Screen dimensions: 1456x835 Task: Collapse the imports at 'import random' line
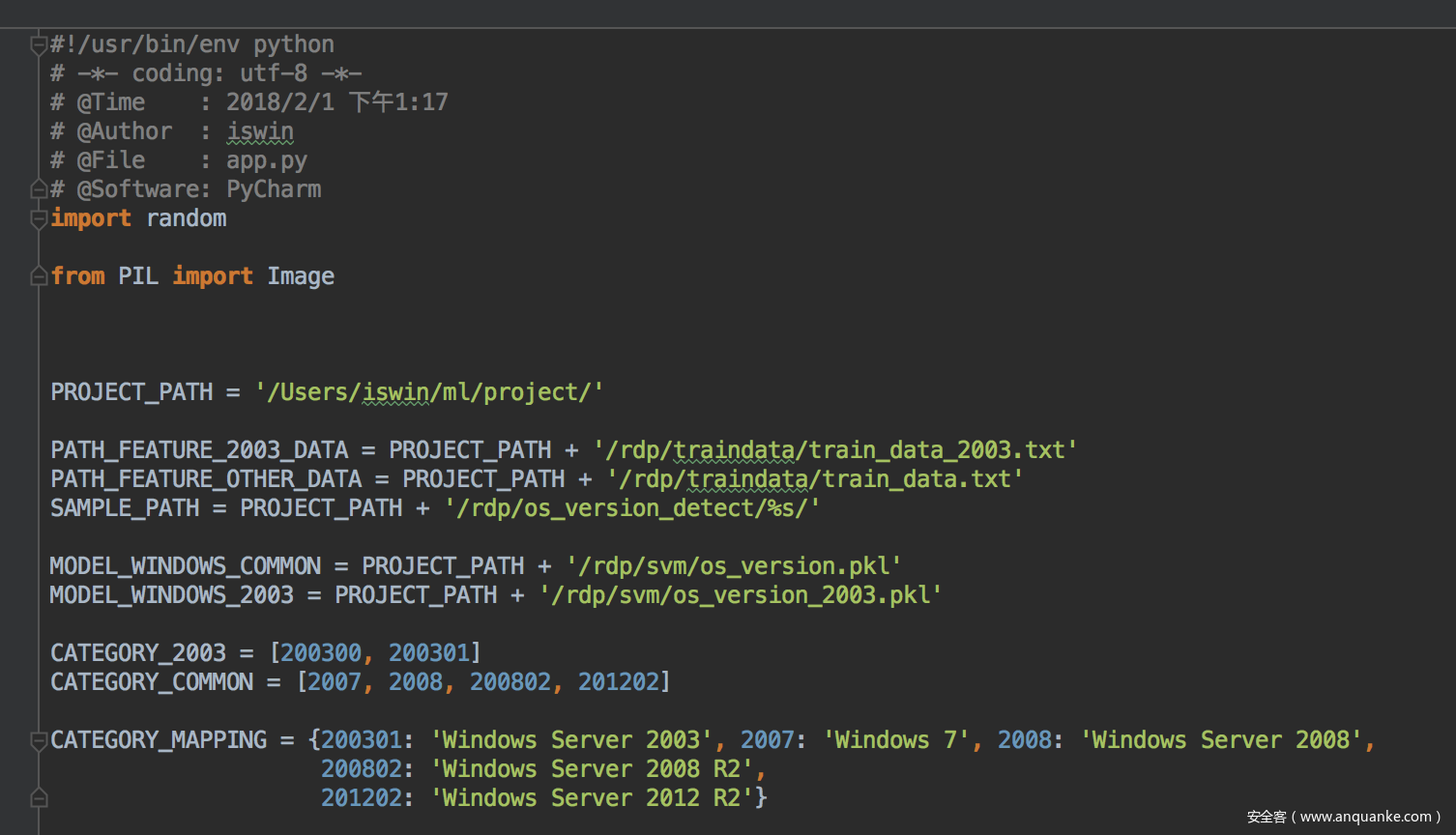coord(39,219)
